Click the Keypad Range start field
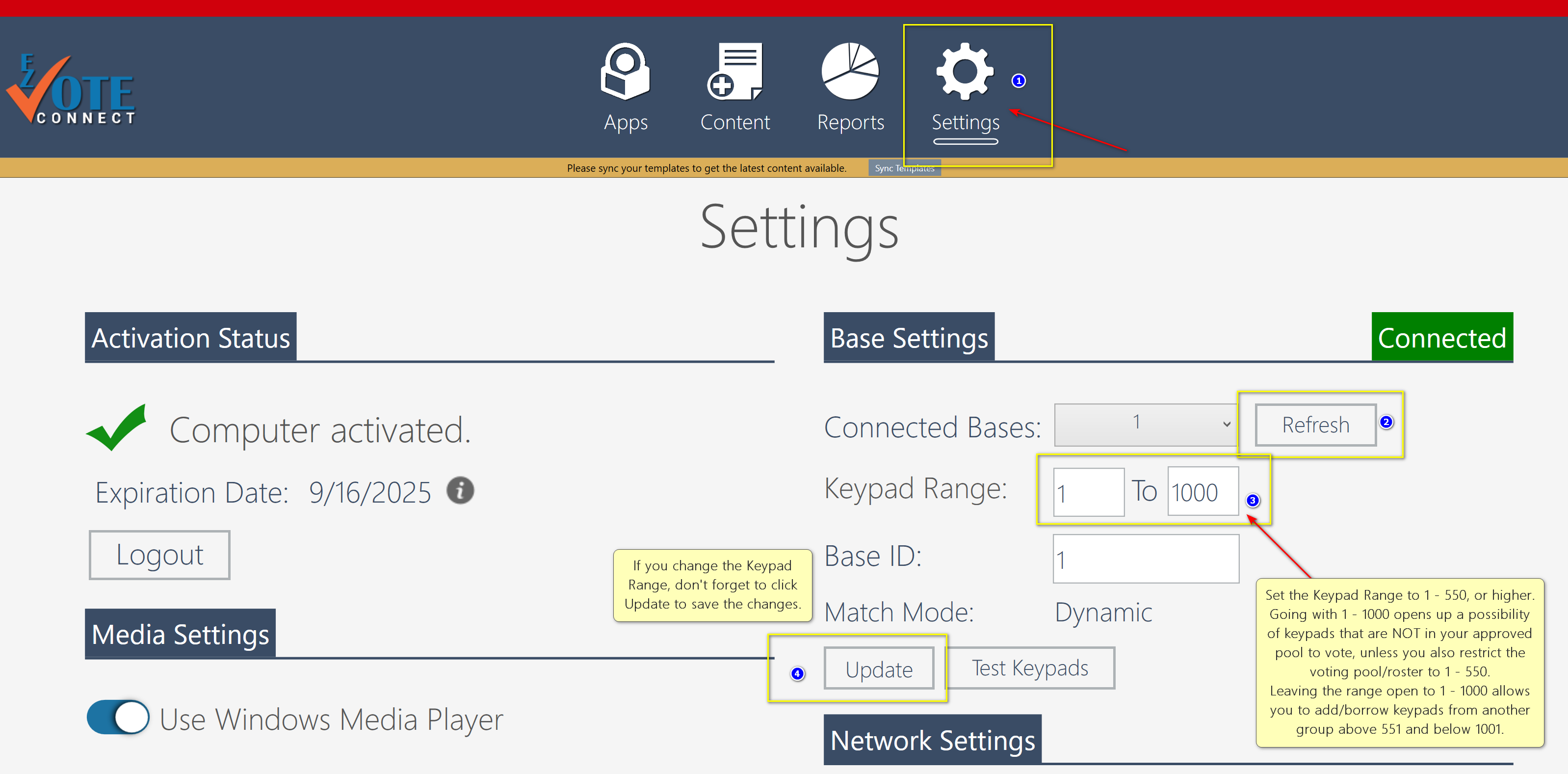The image size is (1568, 774). [1088, 492]
